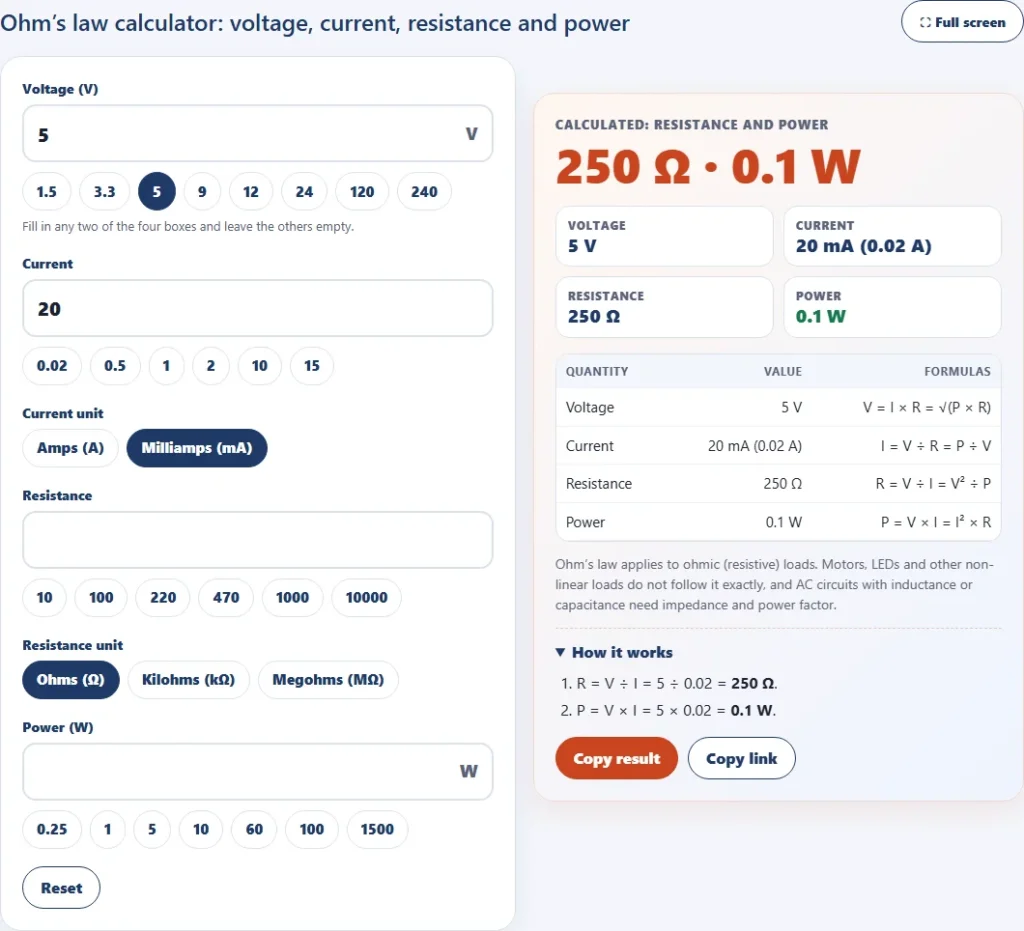Choose the 9 volt preset chip

click(x=202, y=191)
